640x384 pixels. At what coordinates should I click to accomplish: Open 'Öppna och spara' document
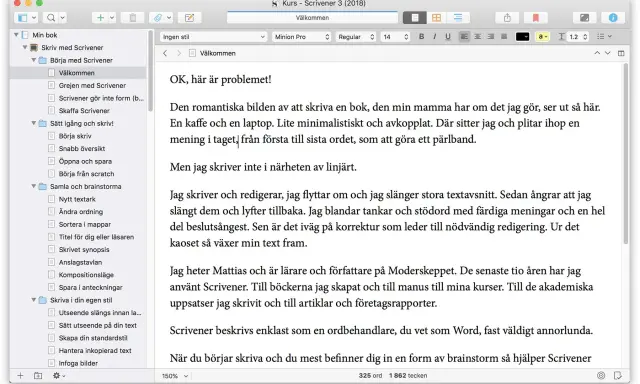pyautogui.click(x=85, y=161)
